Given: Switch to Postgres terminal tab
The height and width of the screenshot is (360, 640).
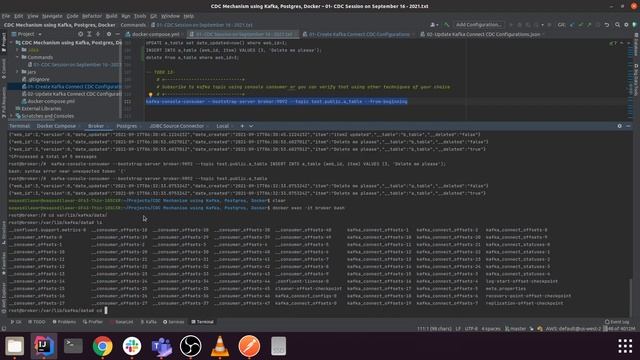Looking at the screenshot, I should pyautogui.click(x=127, y=126).
